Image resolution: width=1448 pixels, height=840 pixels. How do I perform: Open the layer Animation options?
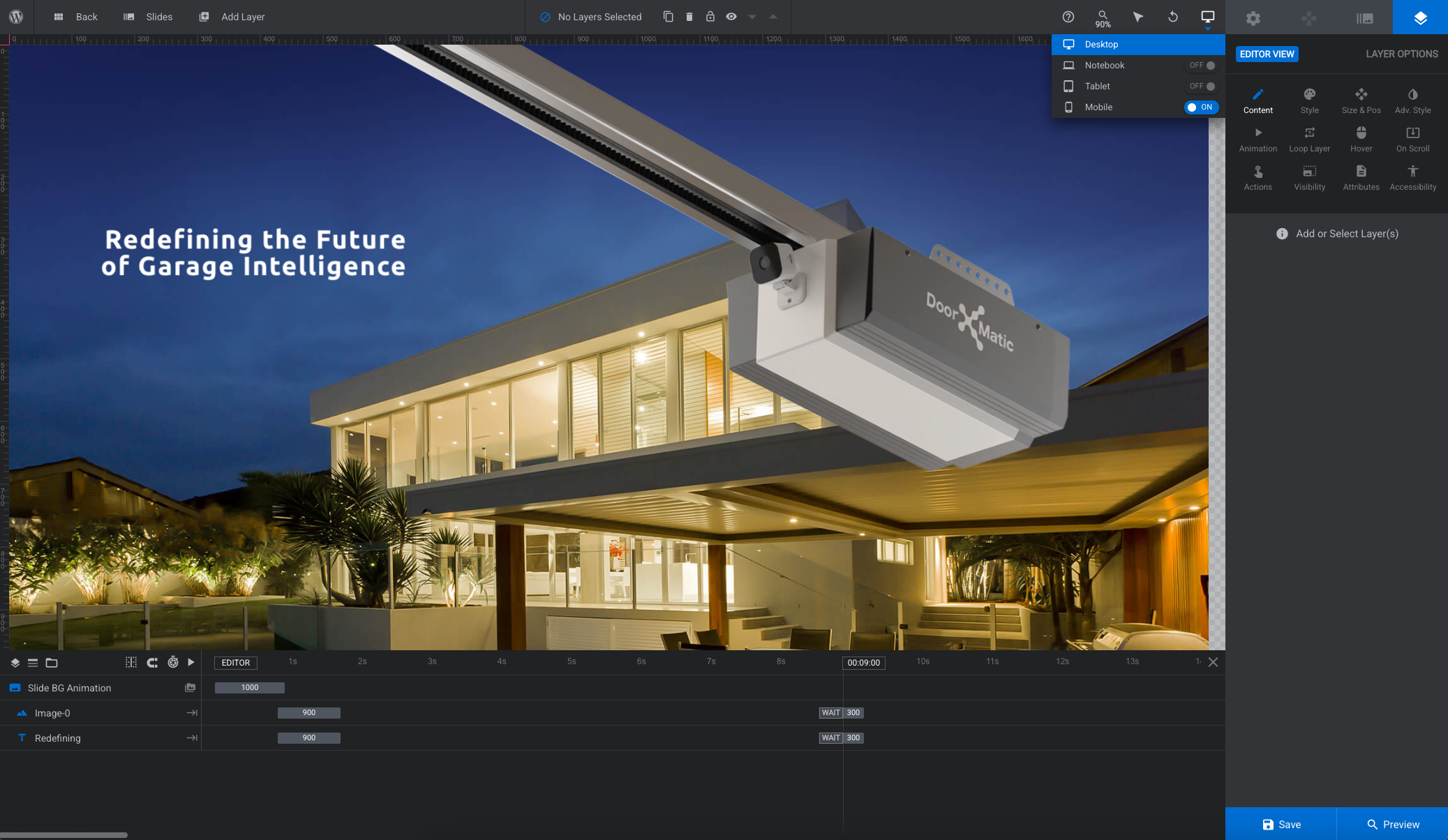coord(1257,139)
